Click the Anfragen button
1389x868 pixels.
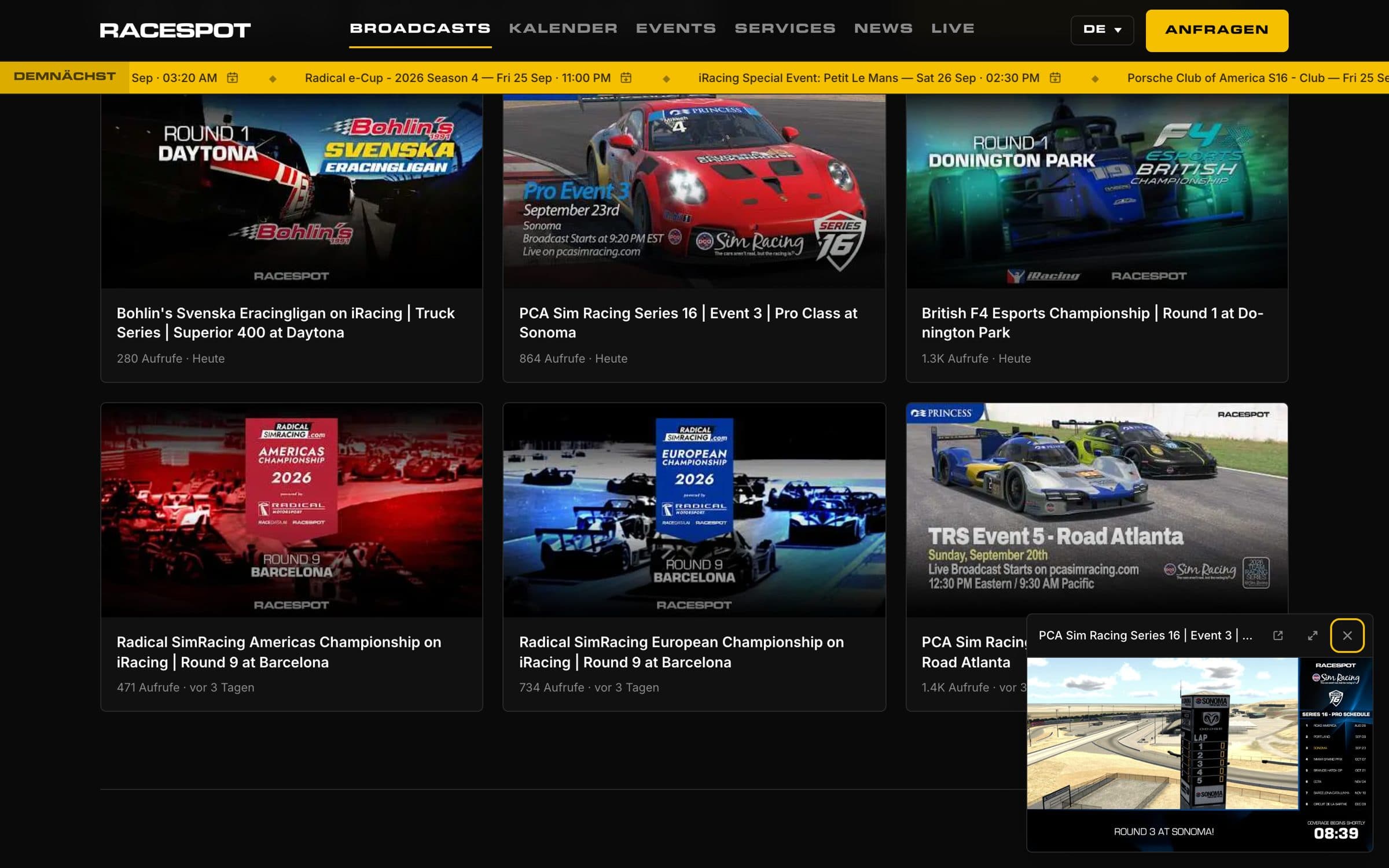click(x=1217, y=30)
